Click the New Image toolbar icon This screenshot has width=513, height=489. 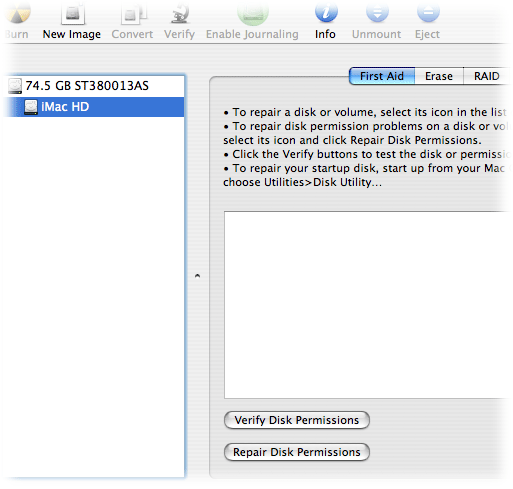(x=73, y=14)
